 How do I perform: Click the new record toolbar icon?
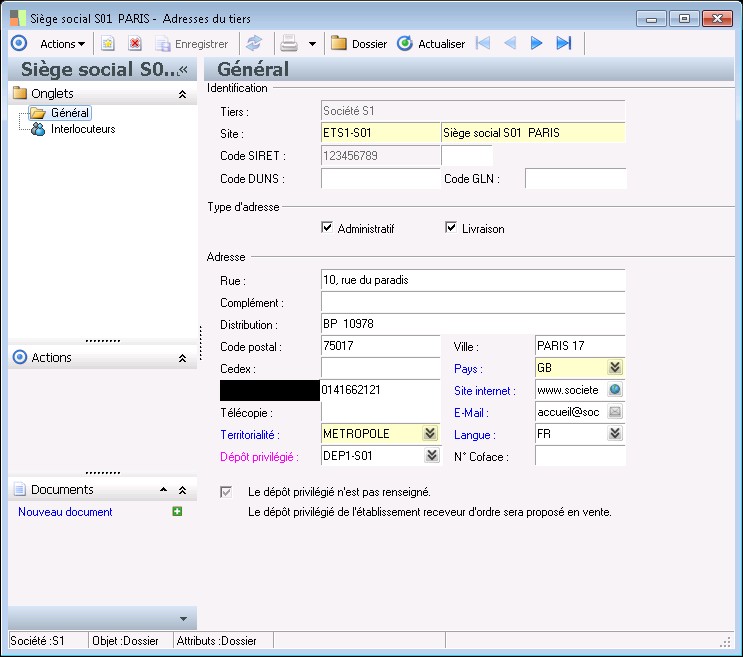click(x=108, y=44)
